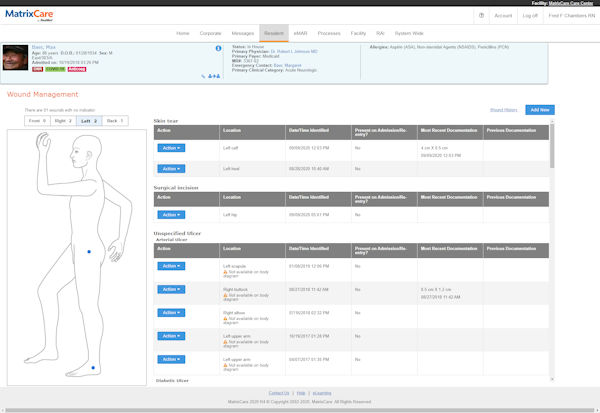This screenshot has height=413, width=600.
Task: Open the help question-mark icon
Action: [x=481, y=16]
